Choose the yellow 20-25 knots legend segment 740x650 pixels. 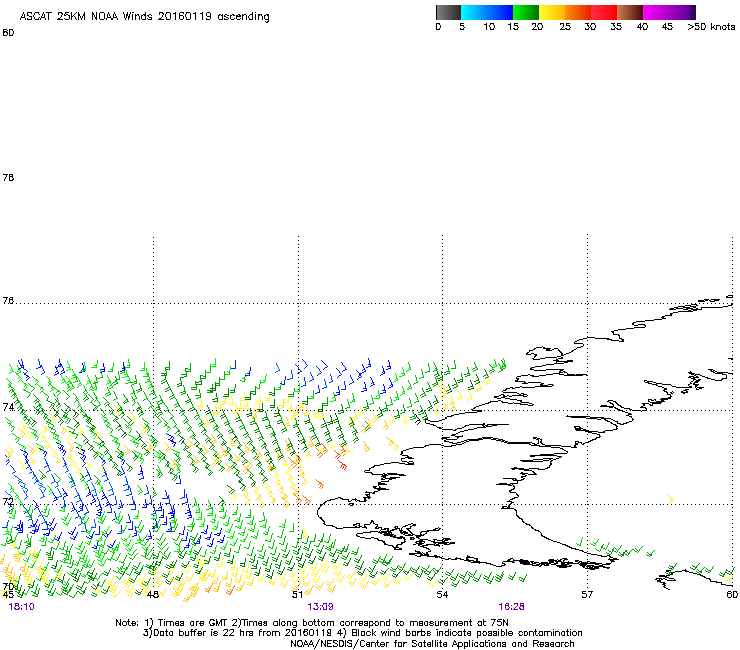tap(552, 12)
